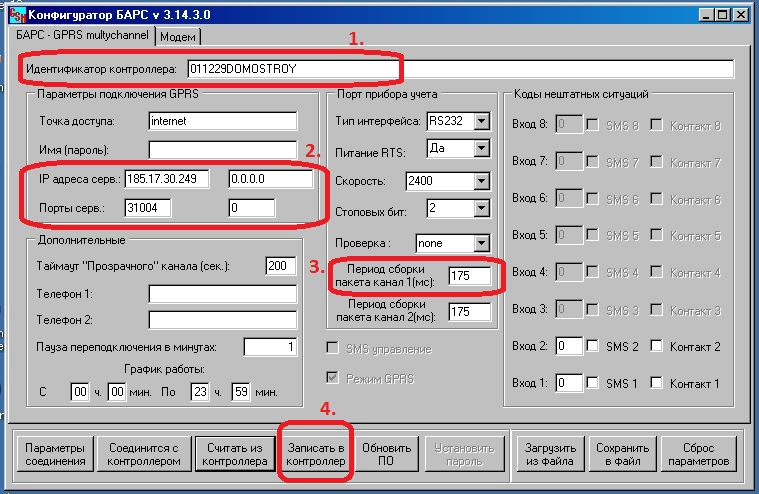Open the Скорость dropdown list
The height and width of the screenshot is (494, 759).
point(481,181)
